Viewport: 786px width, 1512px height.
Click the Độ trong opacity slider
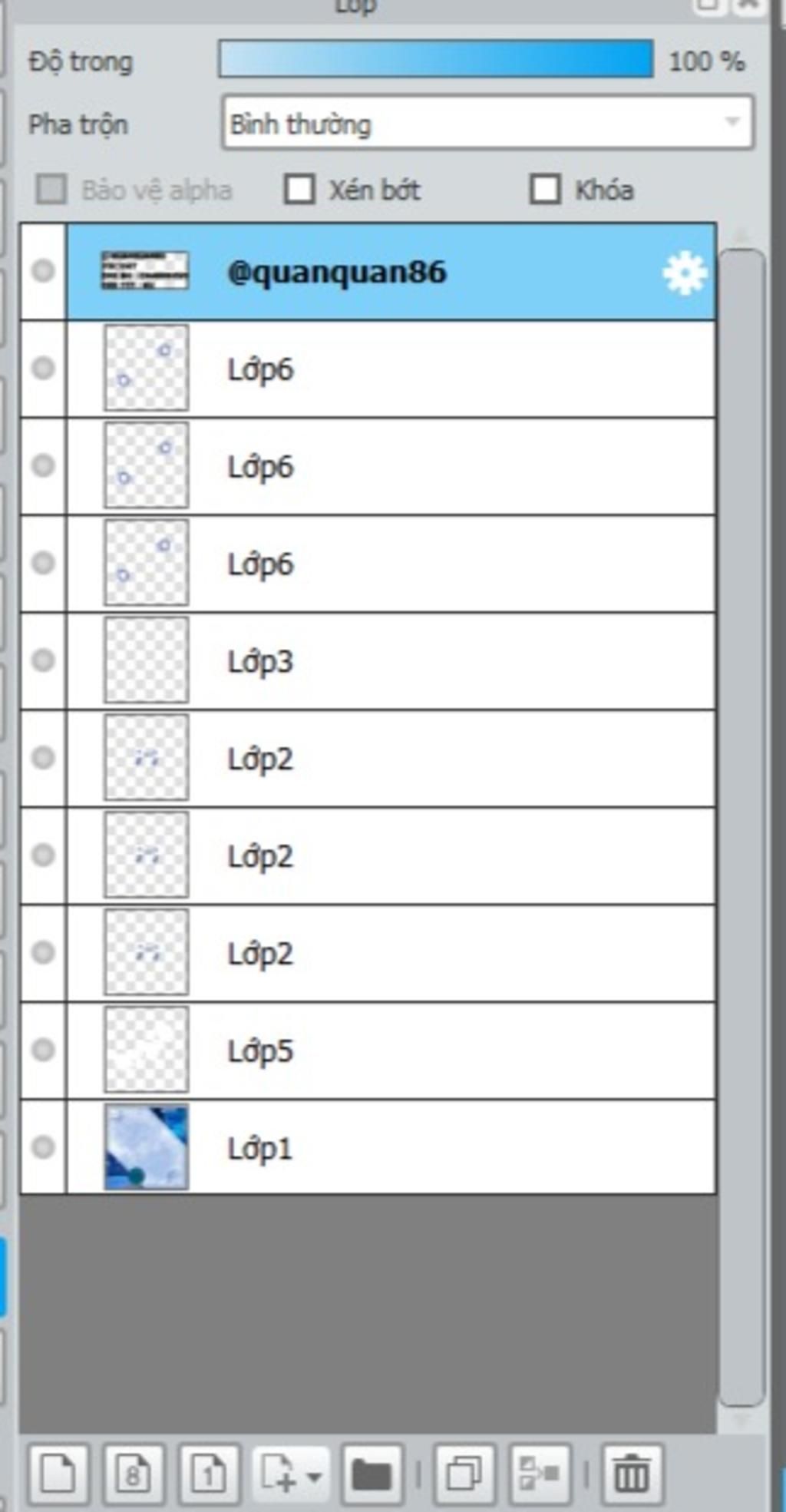coord(435,60)
